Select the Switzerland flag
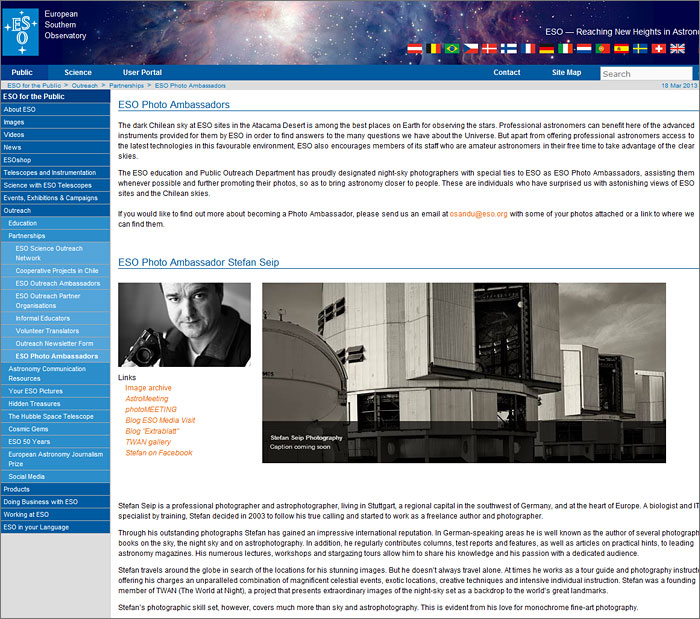This screenshot has height=619, width=700. point(659,49)
